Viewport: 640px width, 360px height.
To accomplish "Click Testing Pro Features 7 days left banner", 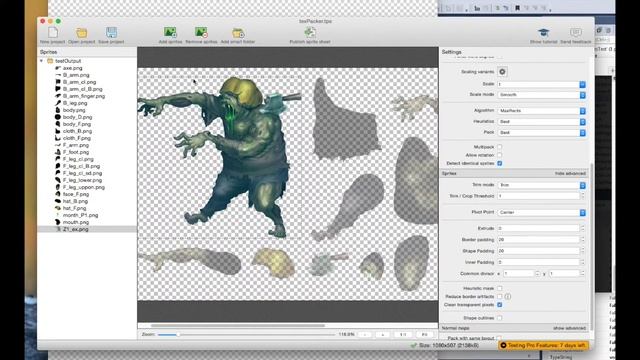I will (x=543, y=345).
